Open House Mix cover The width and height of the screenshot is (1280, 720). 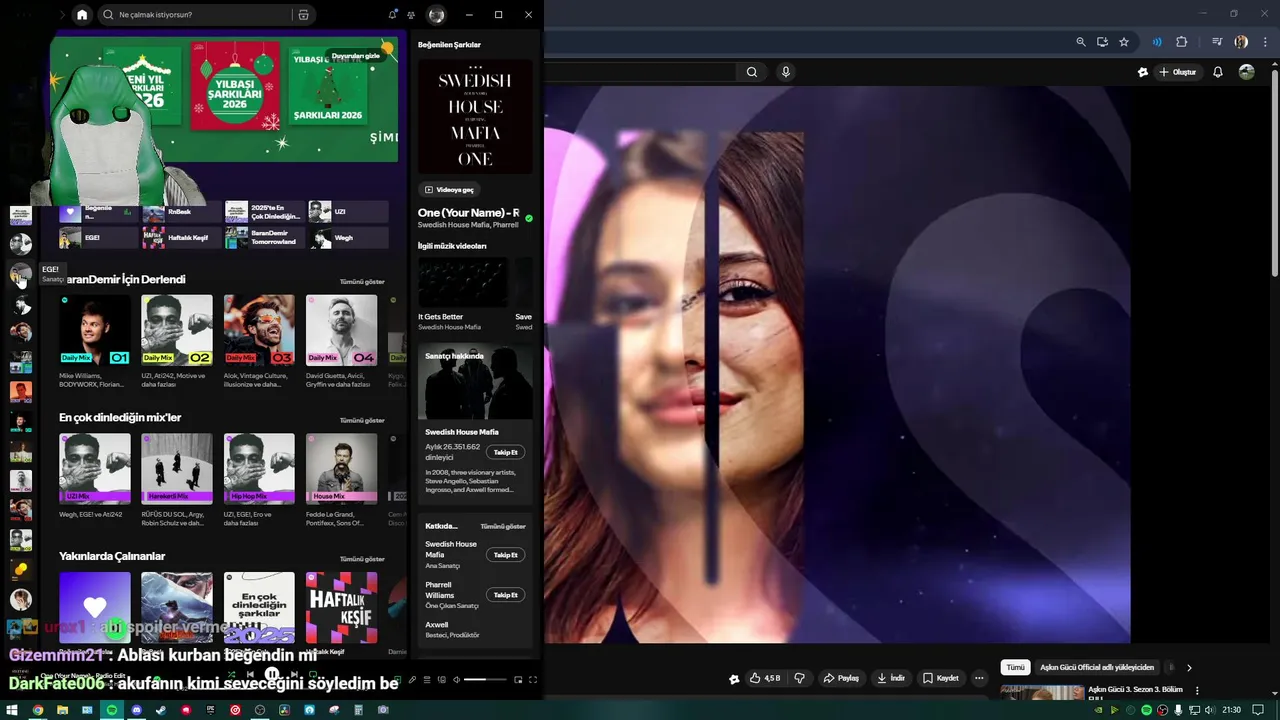(x=341, y=468)
